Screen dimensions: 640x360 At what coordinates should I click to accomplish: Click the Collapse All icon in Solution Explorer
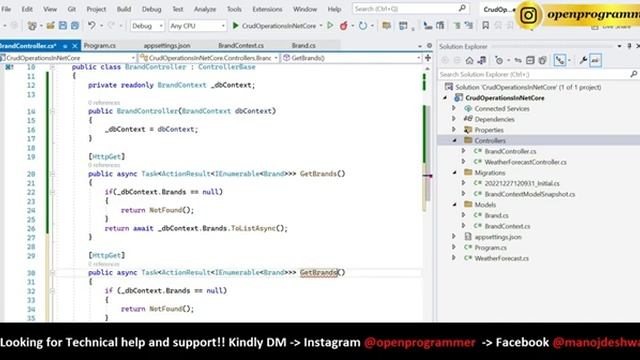pyautogui.click(x=530, y=60)
